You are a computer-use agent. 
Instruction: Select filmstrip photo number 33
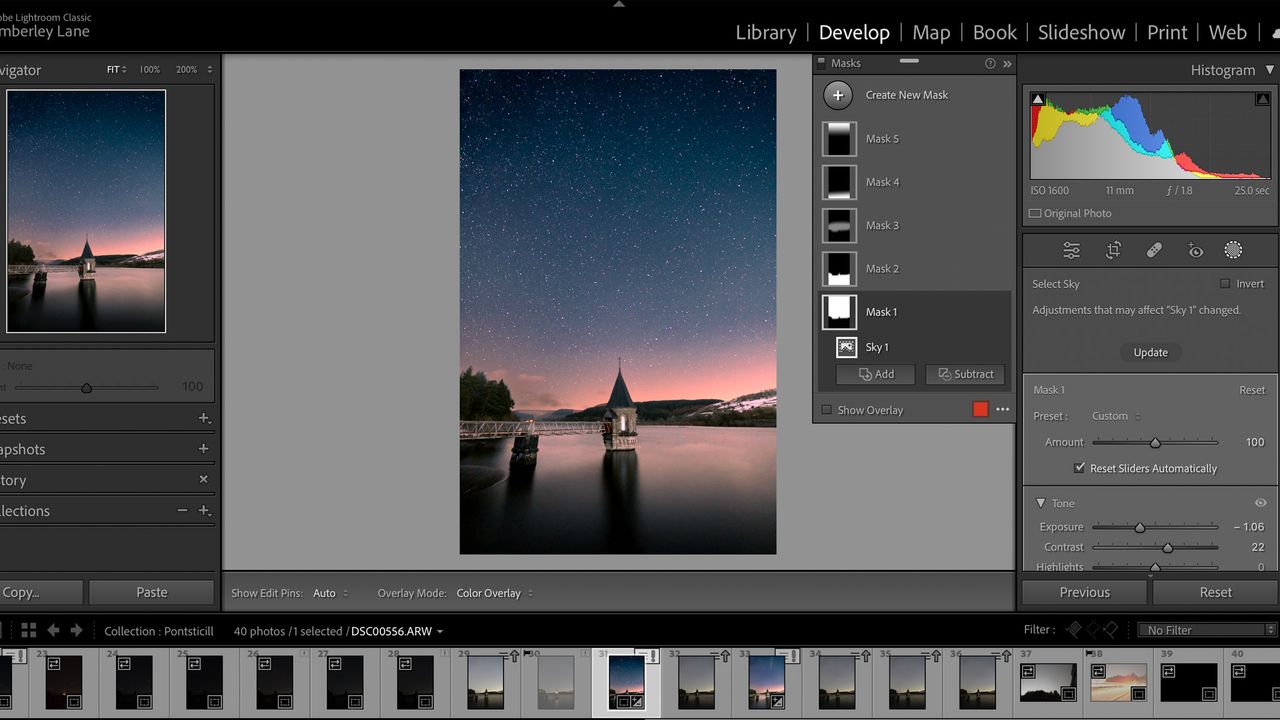click(x=766, y=681)
